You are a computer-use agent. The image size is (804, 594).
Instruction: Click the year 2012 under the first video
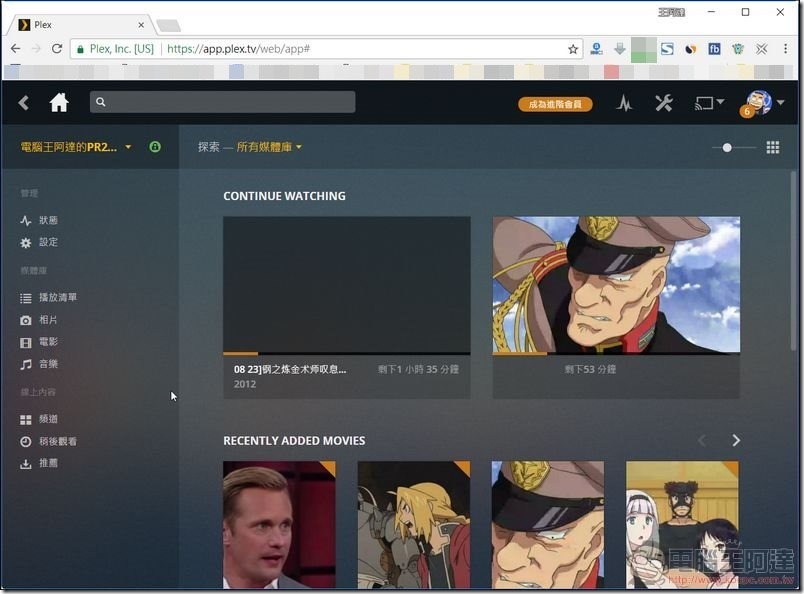pyautogui.click(x=245, y=384)
